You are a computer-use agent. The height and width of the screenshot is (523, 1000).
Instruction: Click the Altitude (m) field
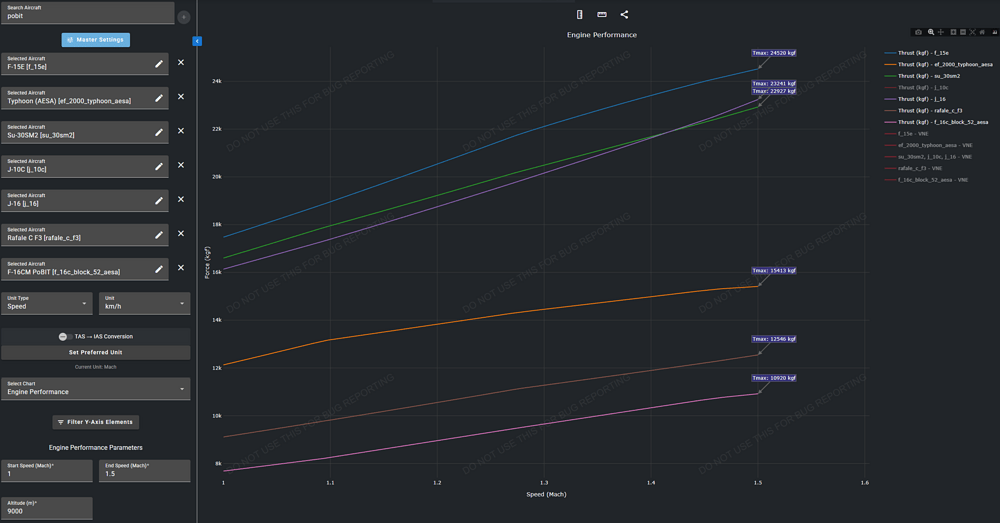click(x=47, y=508)
